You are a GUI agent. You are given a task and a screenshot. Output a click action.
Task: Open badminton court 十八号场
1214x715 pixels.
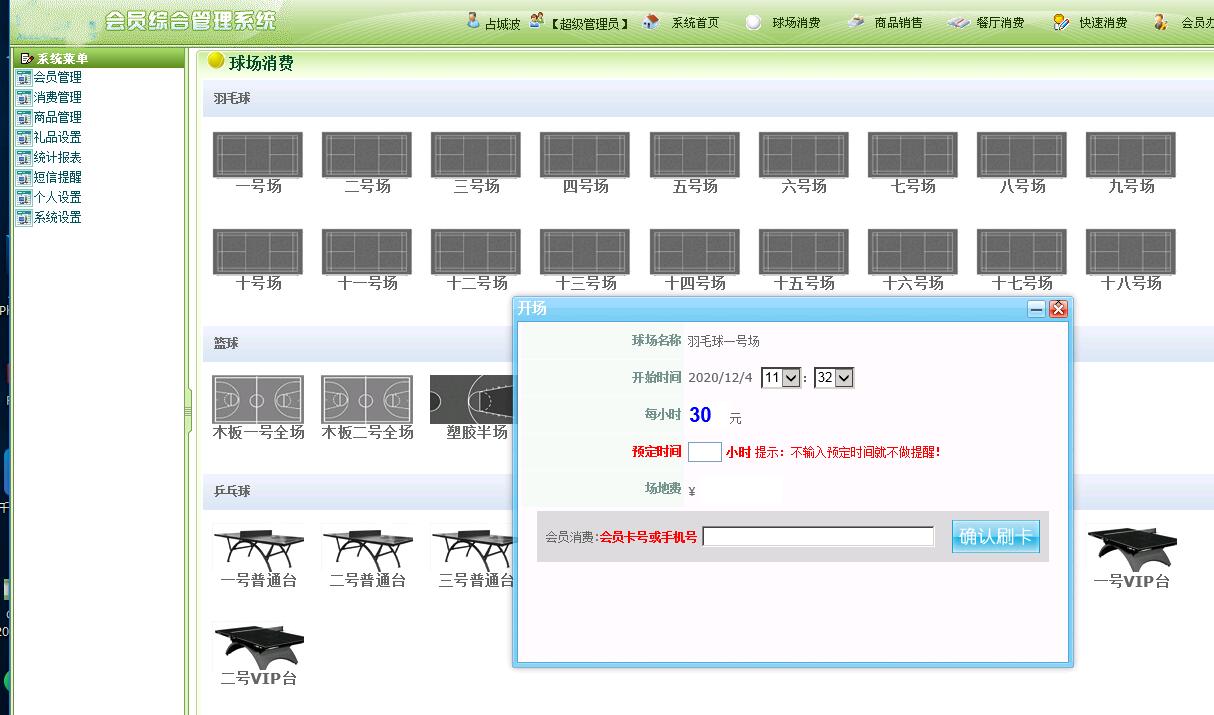1131,260
